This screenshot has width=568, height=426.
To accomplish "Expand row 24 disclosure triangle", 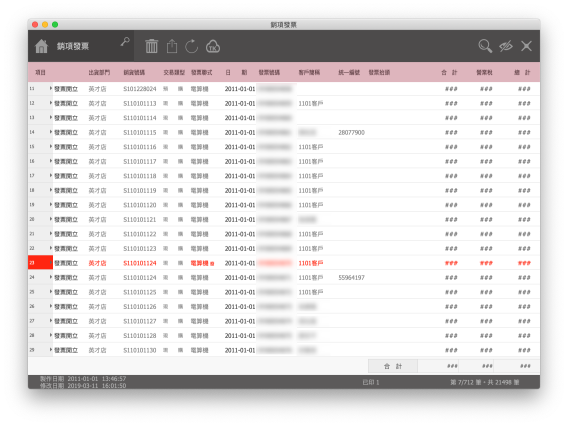I will 51,277.
